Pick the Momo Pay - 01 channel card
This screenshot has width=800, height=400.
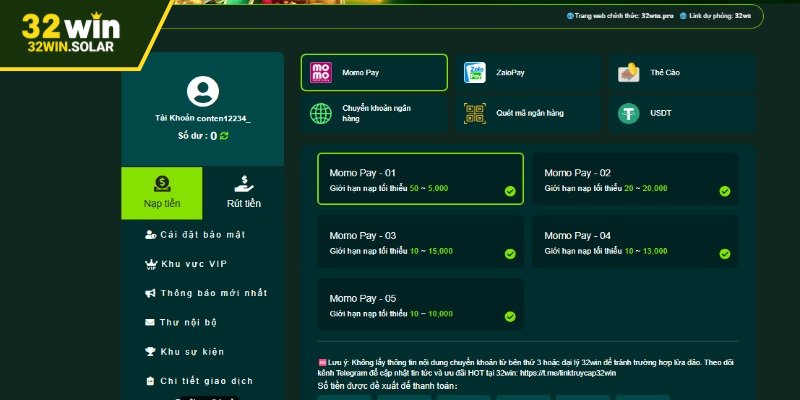pyautogui.click(x=420, y=179)
